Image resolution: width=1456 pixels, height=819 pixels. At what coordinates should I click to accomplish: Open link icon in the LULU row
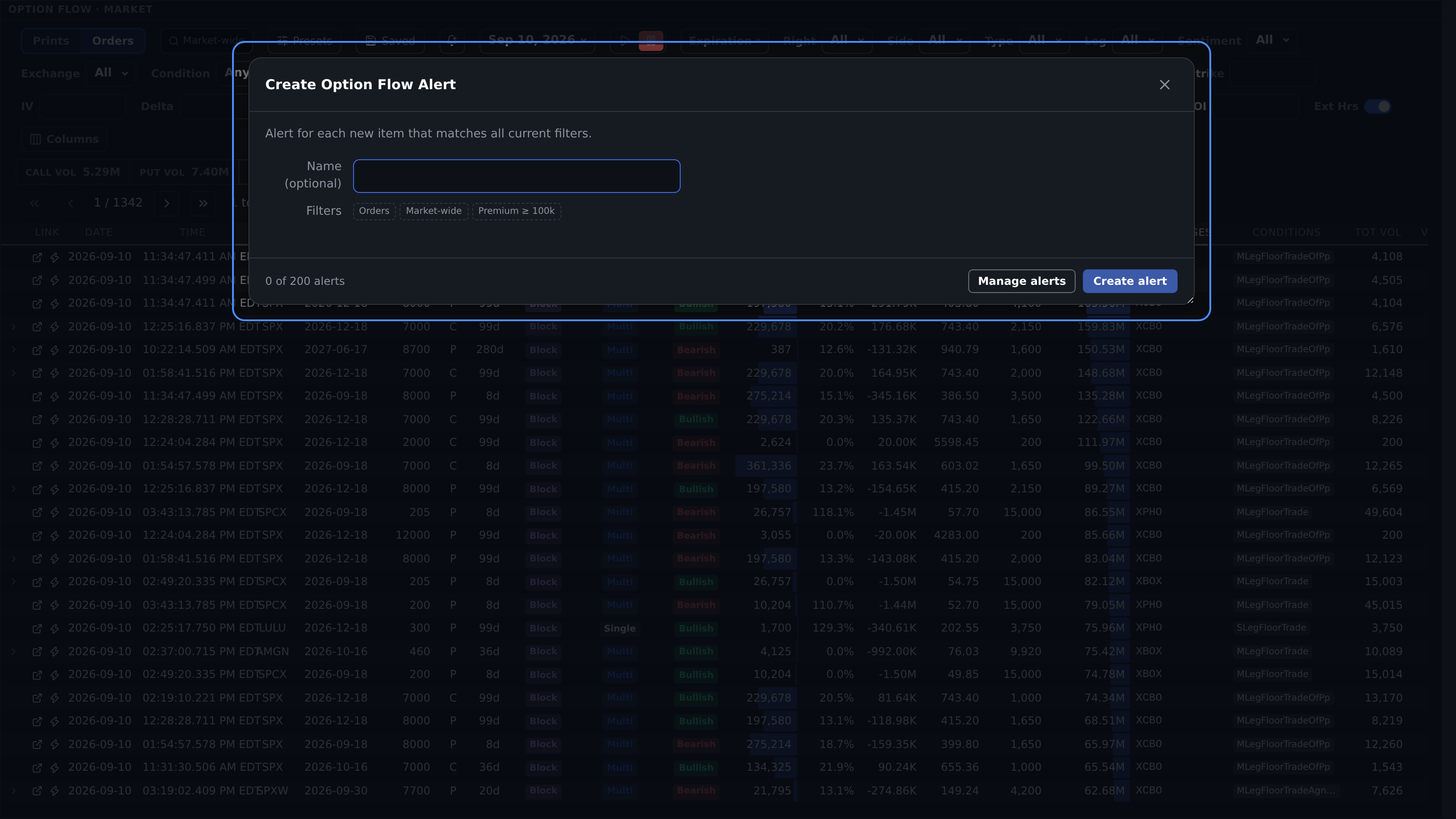click(x=37, y=628)
